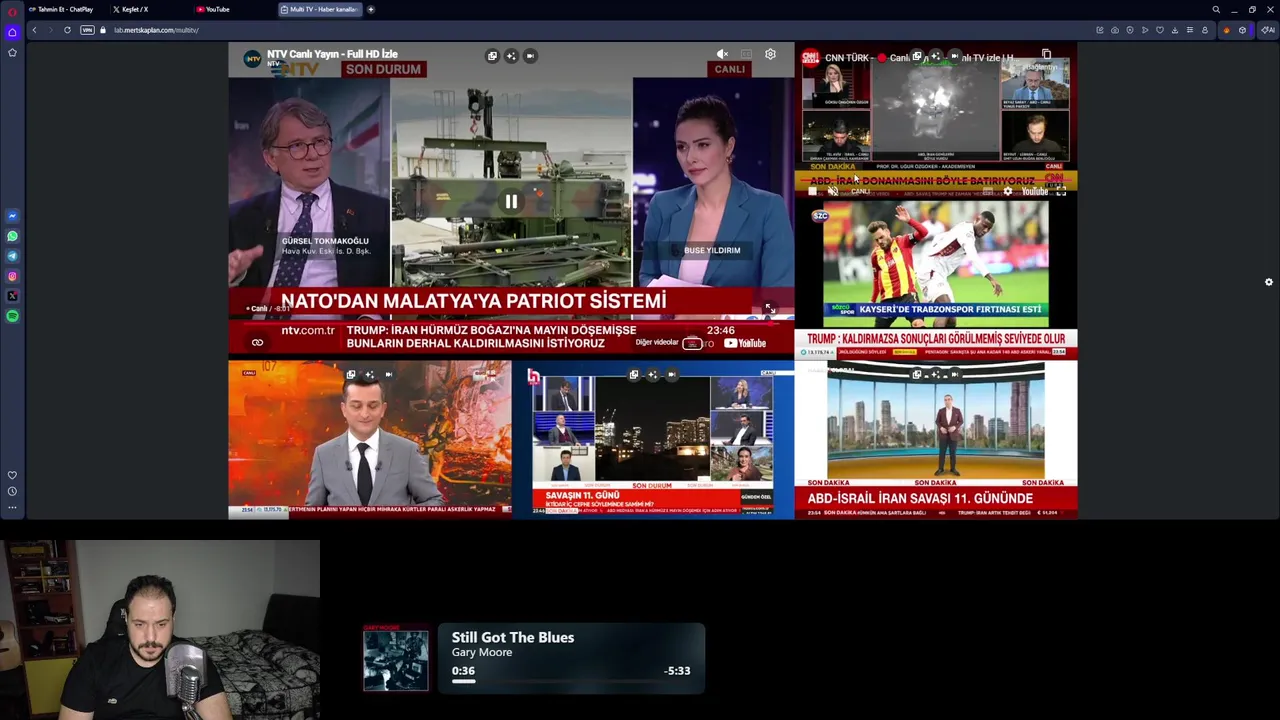Screen dimensions: 1280x720
Task: Enter fullscreen on CNN TÜRK video
Action: point(1061,191)
